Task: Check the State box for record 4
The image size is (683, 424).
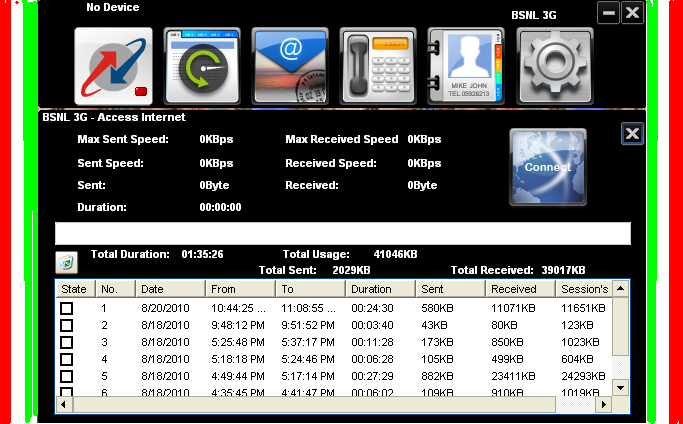Action: tap(67, 359)
